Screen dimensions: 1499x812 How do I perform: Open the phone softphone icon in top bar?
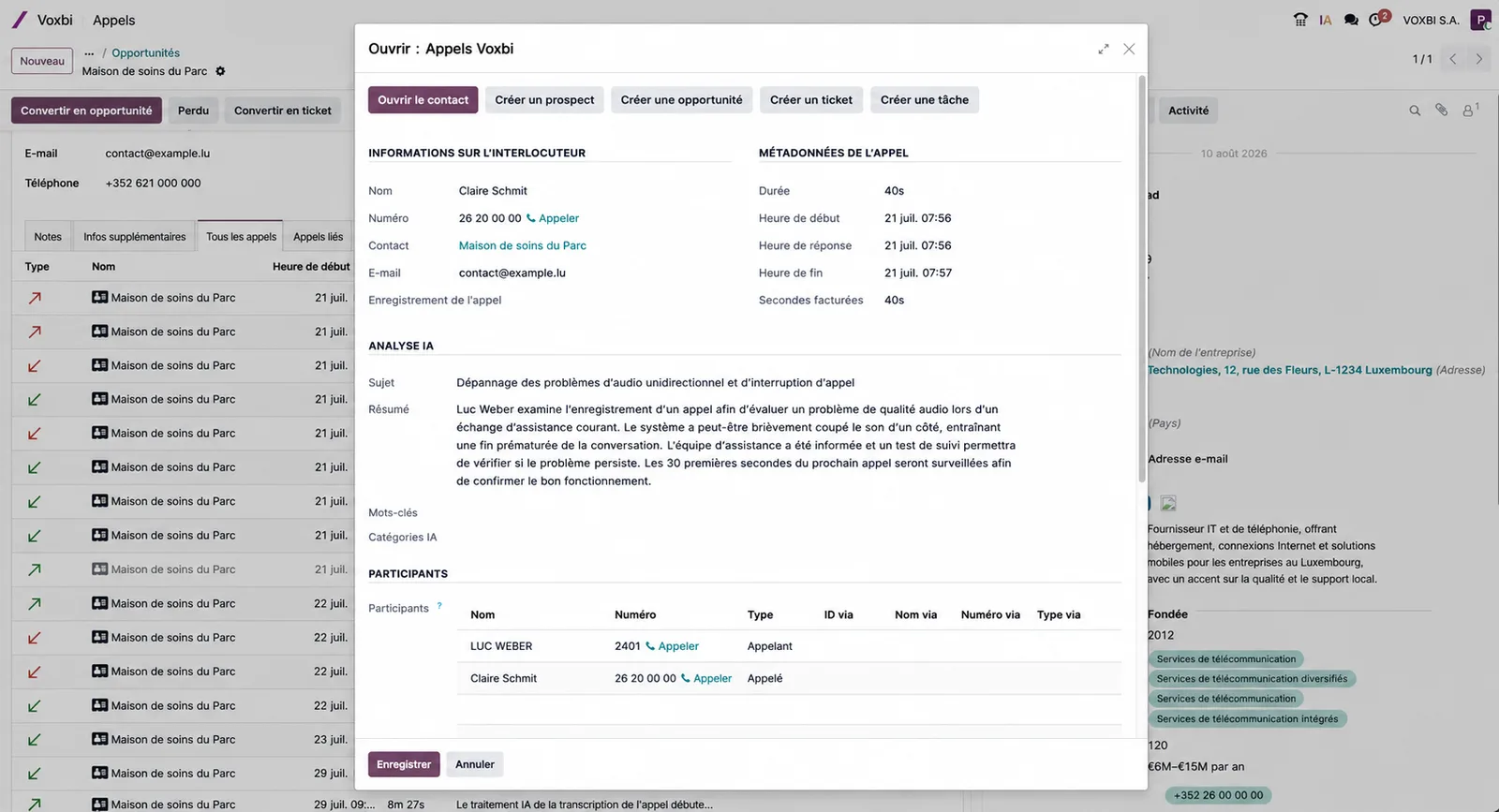coord(1300,20)
